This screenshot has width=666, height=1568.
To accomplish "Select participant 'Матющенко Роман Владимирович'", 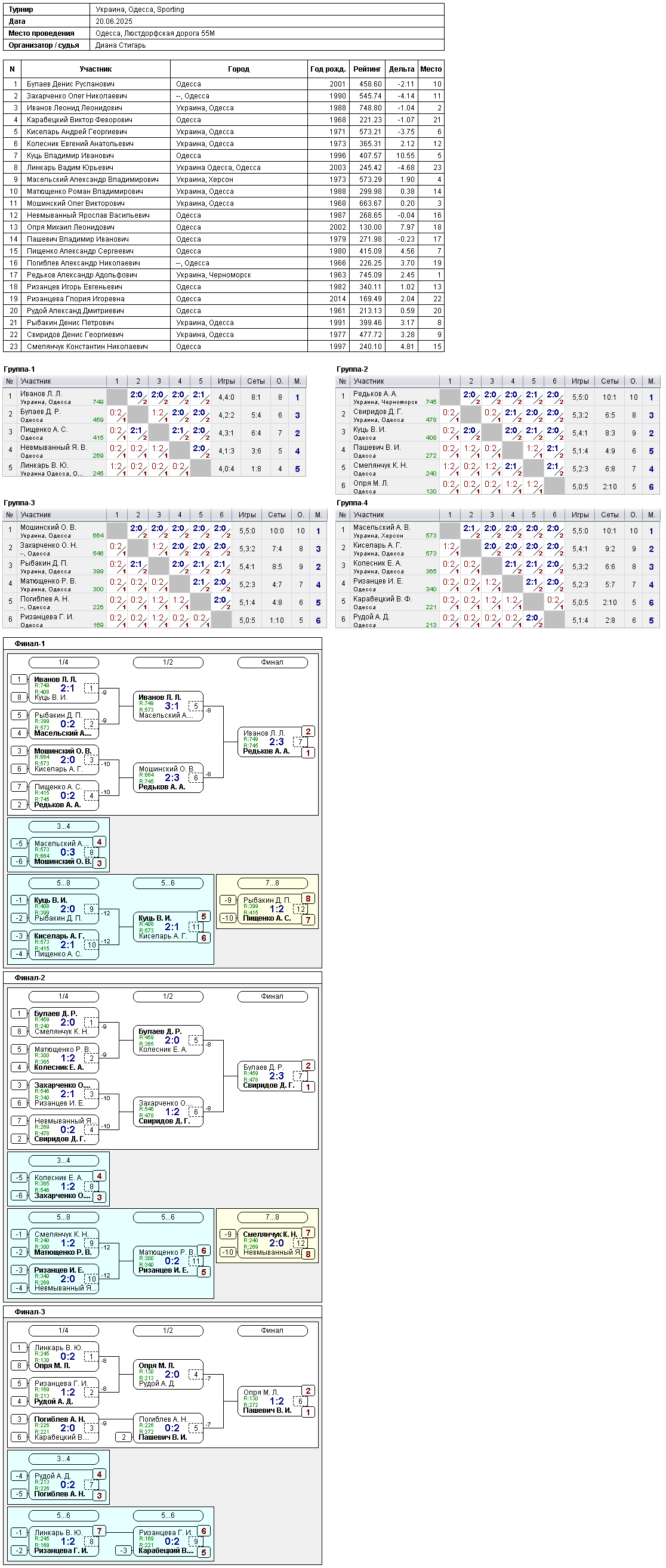I will (x=85, y=191).
